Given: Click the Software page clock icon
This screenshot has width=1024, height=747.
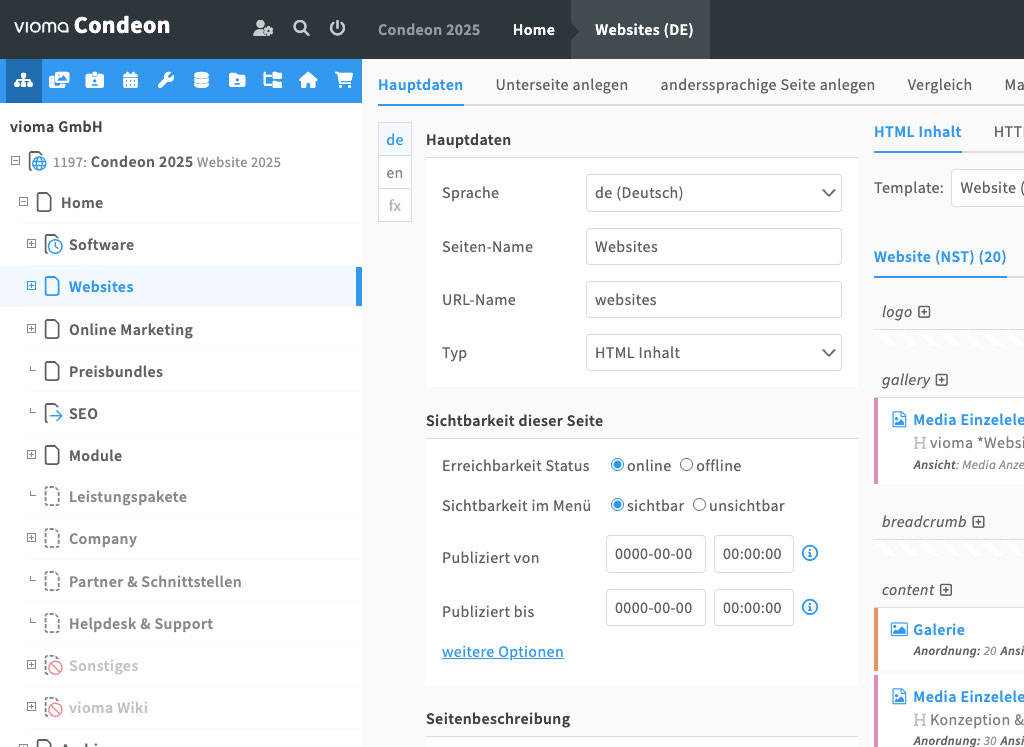Looking at the screenshot, I should pyautogui.click(x=54, y=245).
